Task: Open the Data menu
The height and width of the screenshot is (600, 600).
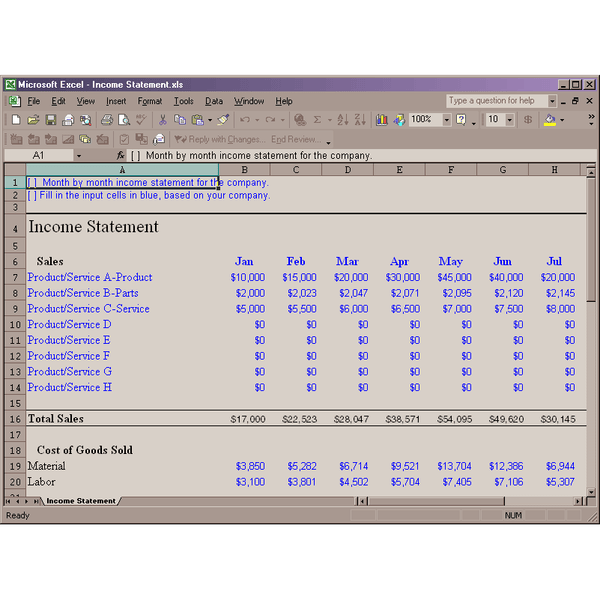Action: point(214,101)
